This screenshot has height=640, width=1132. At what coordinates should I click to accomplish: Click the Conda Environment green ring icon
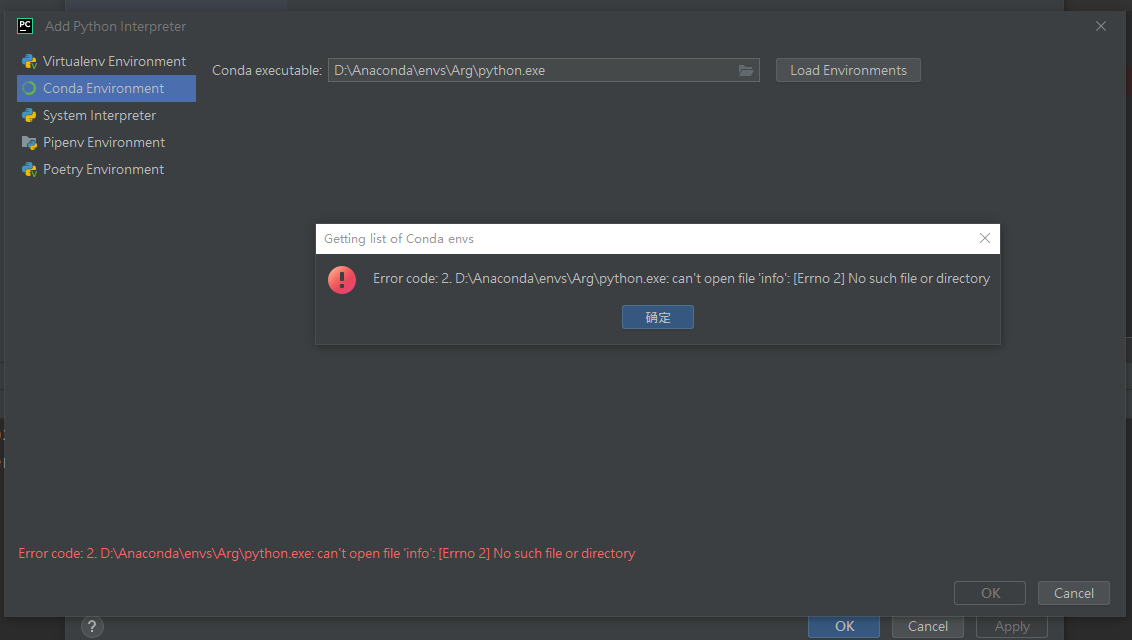pyautogui.click(x=29, y=88)
